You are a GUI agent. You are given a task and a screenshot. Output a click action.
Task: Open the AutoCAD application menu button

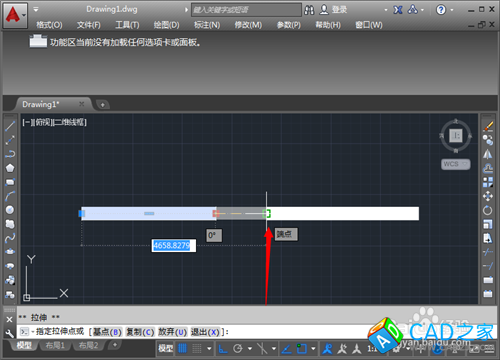point(15,15)
